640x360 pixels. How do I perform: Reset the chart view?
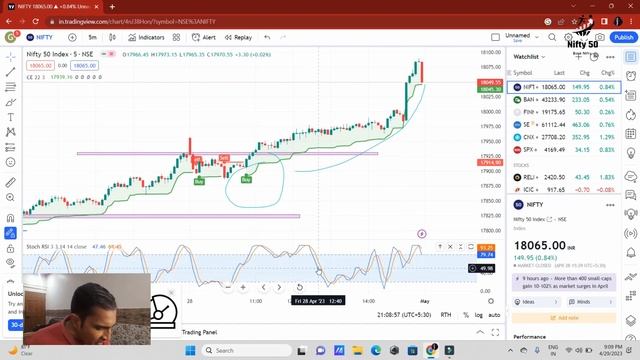(x=300, y=287)
